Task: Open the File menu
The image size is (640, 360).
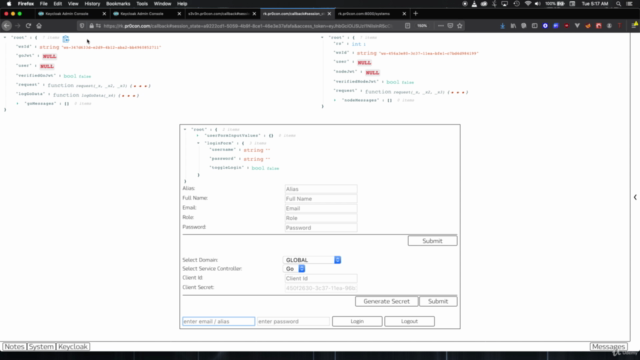Action: point(44,4)
